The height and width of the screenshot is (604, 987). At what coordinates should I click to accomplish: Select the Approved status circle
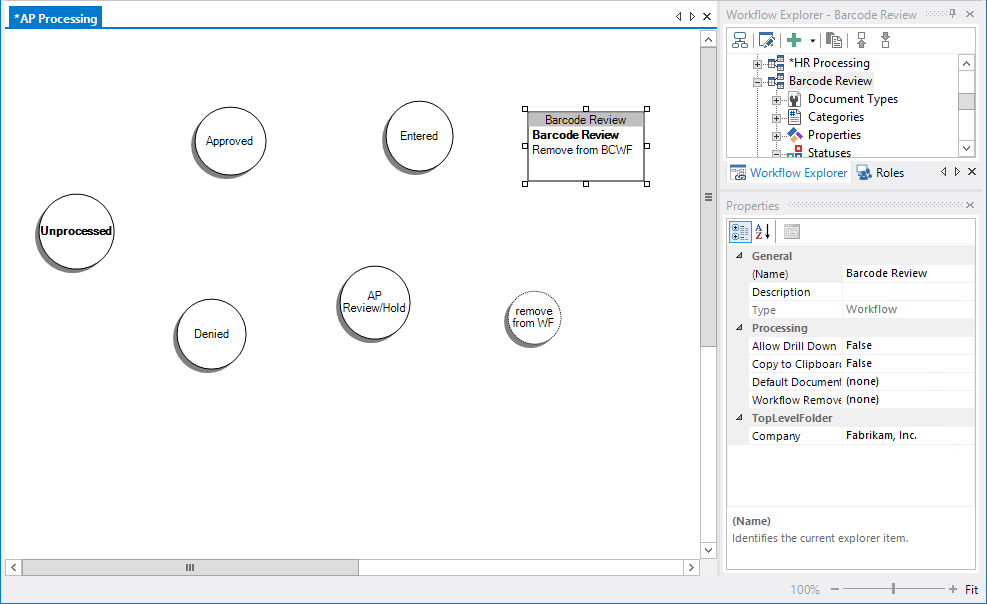click(x=229, y=142)
